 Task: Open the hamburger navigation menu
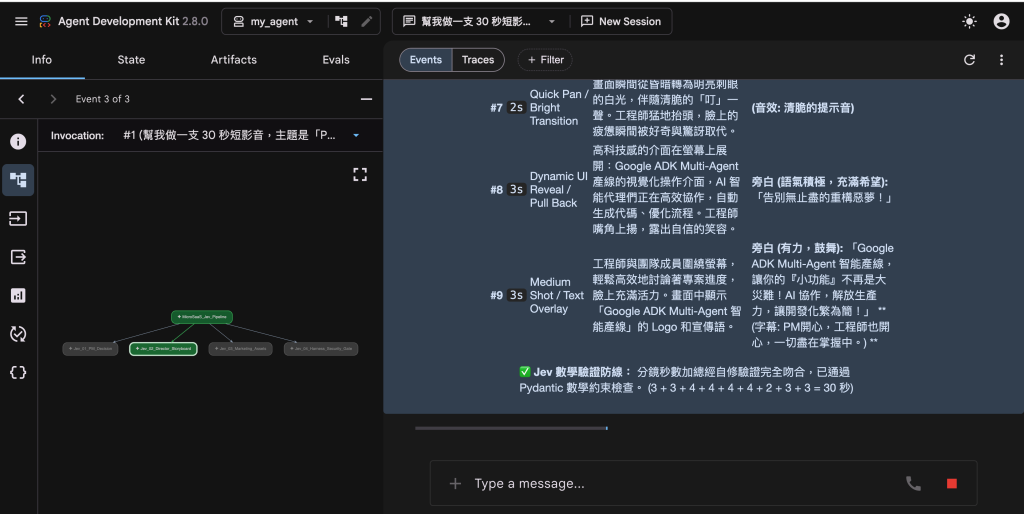click(x=21, y=22)
